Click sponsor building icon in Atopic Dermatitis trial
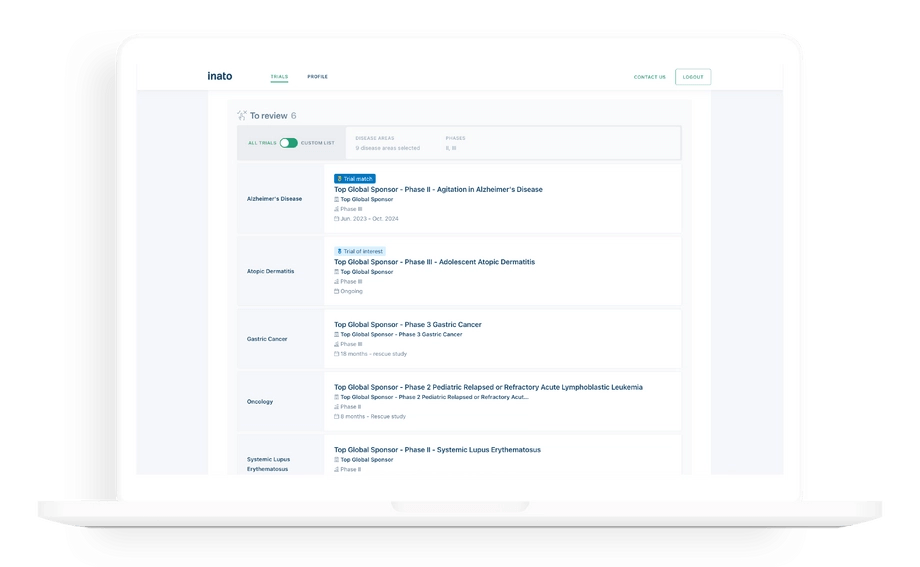 (337, 272)
